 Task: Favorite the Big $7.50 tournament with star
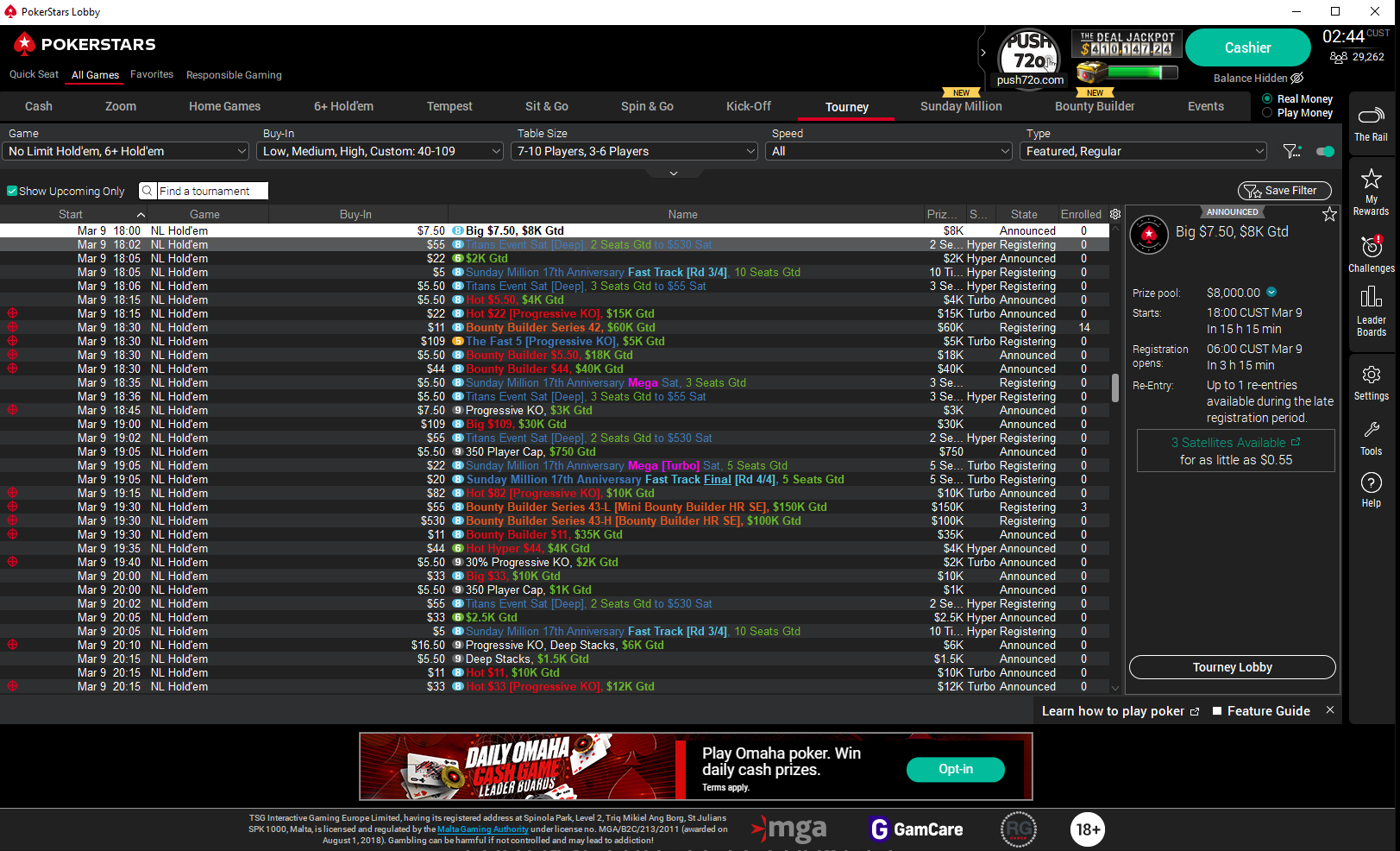[1329, 214]
